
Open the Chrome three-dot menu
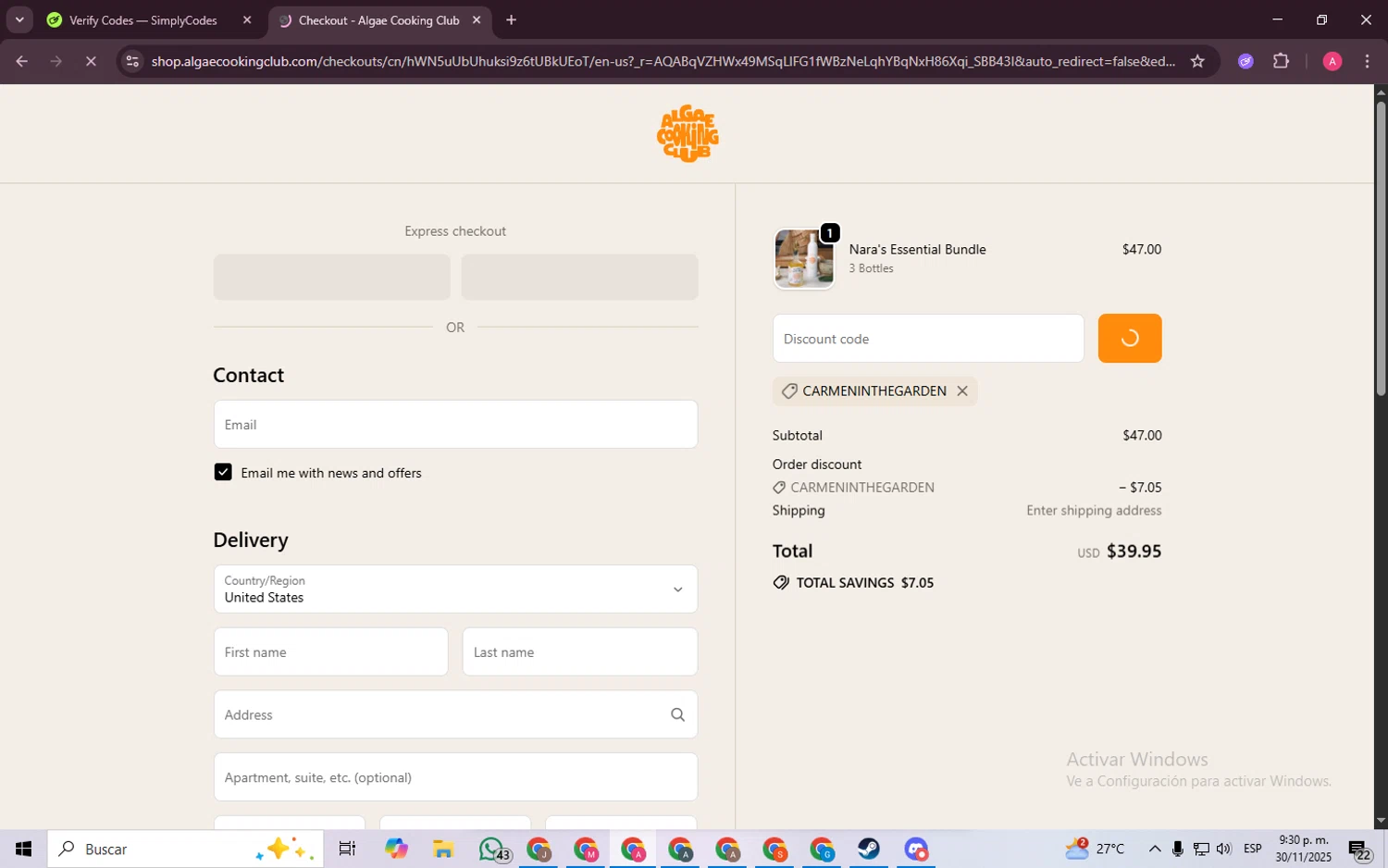coord(1367,61)
